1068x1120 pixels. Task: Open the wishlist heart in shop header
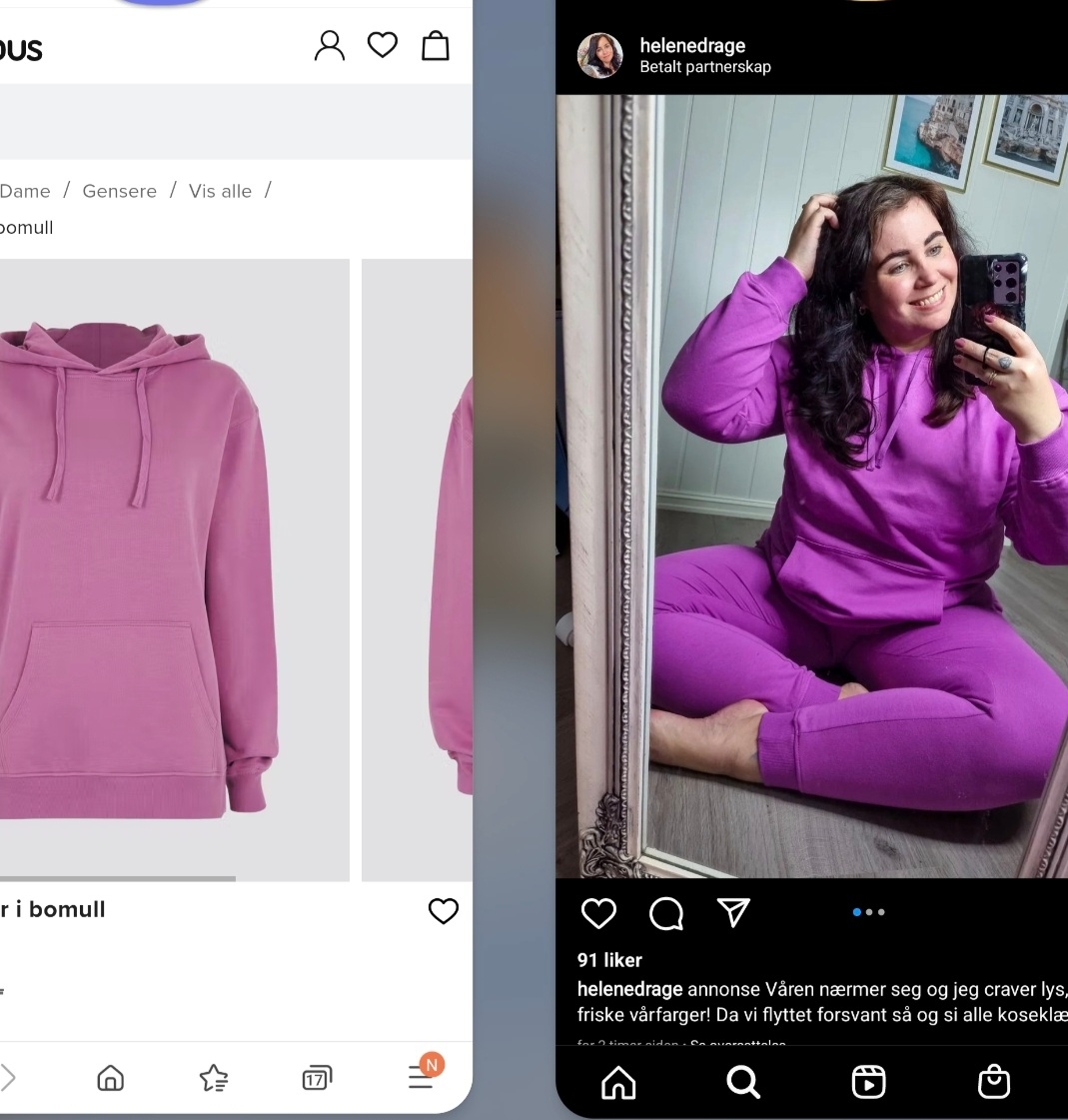pos(383,45)
